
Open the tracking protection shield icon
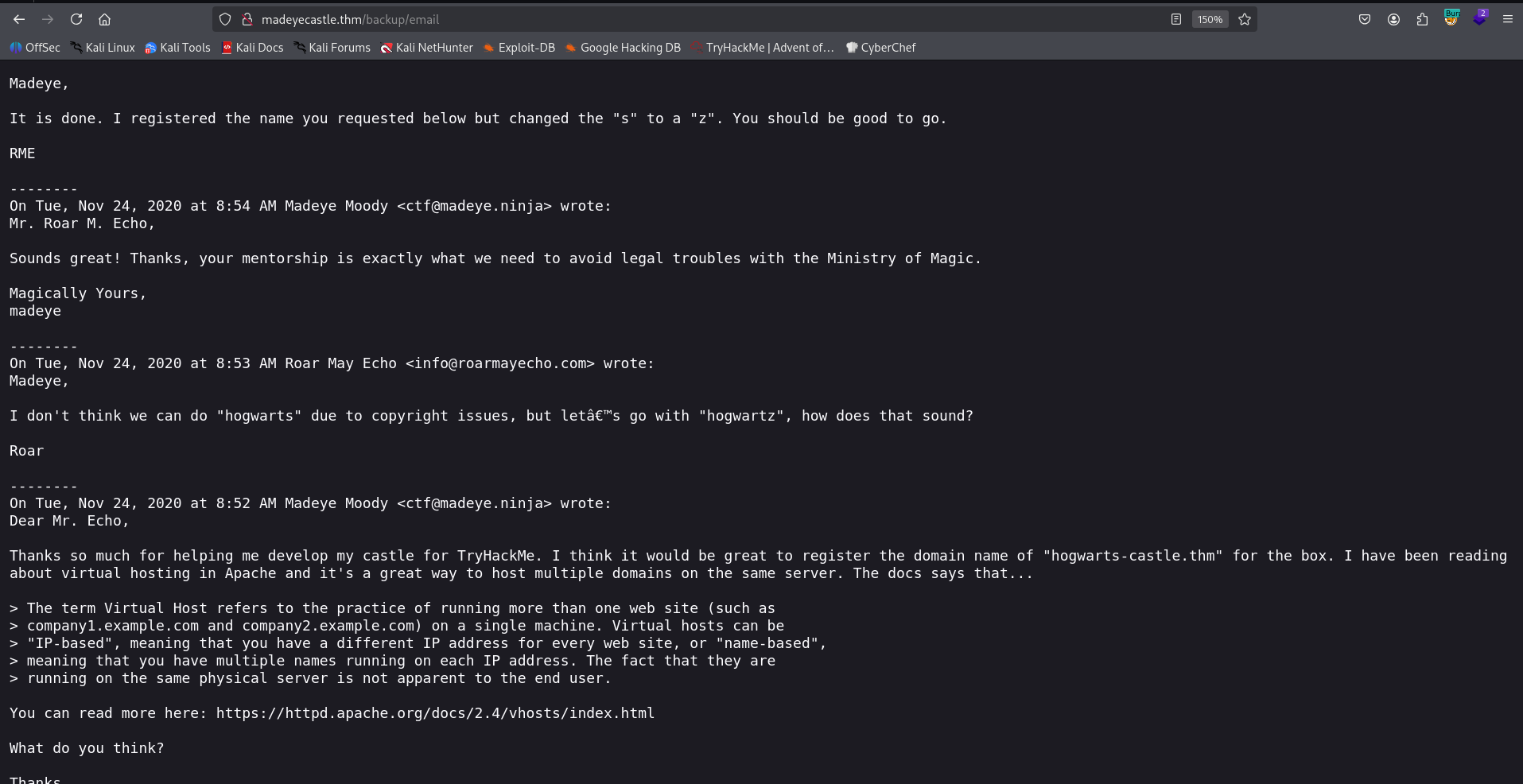pos(225,19)
